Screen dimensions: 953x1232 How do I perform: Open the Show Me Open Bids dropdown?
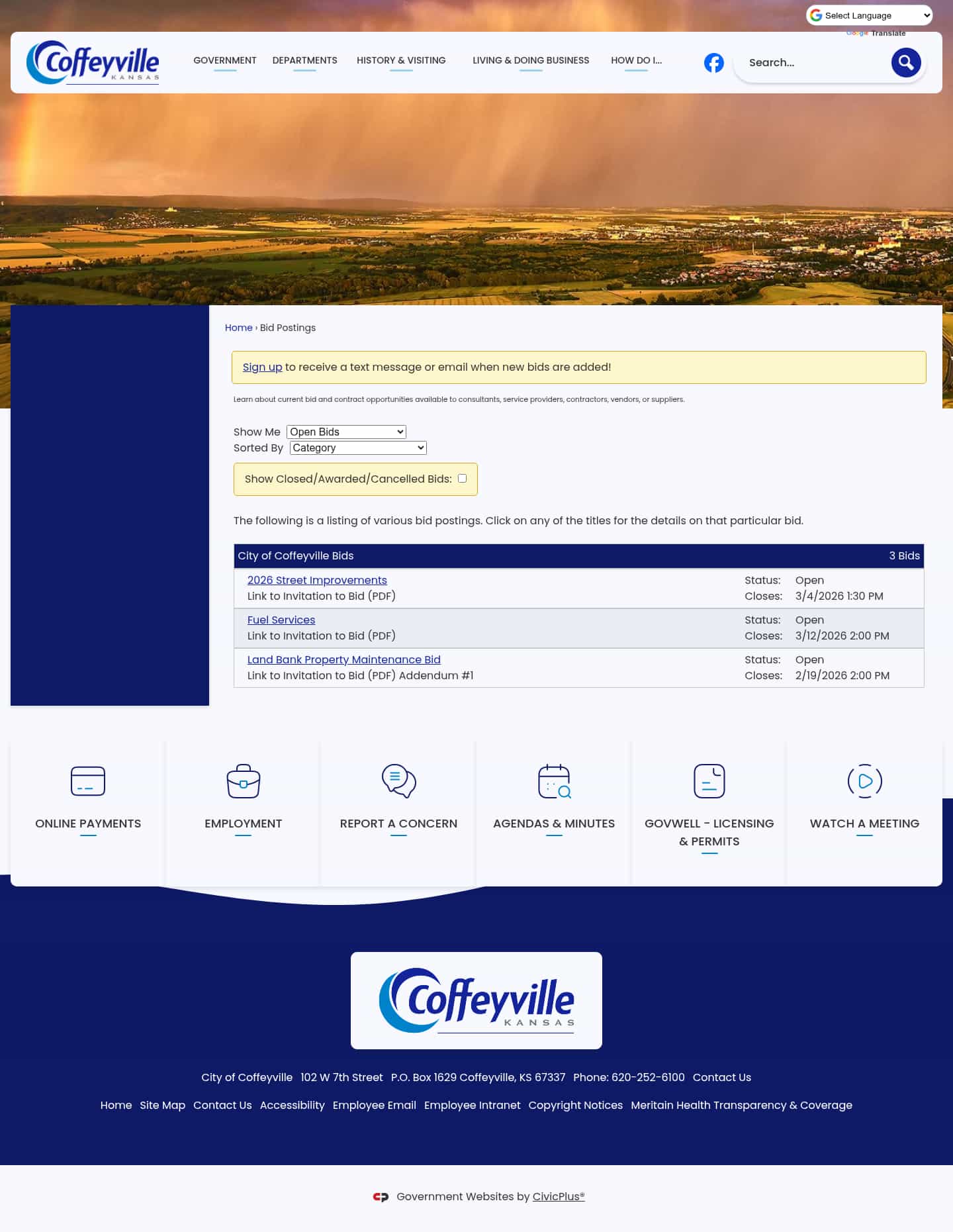pos(346,432)
